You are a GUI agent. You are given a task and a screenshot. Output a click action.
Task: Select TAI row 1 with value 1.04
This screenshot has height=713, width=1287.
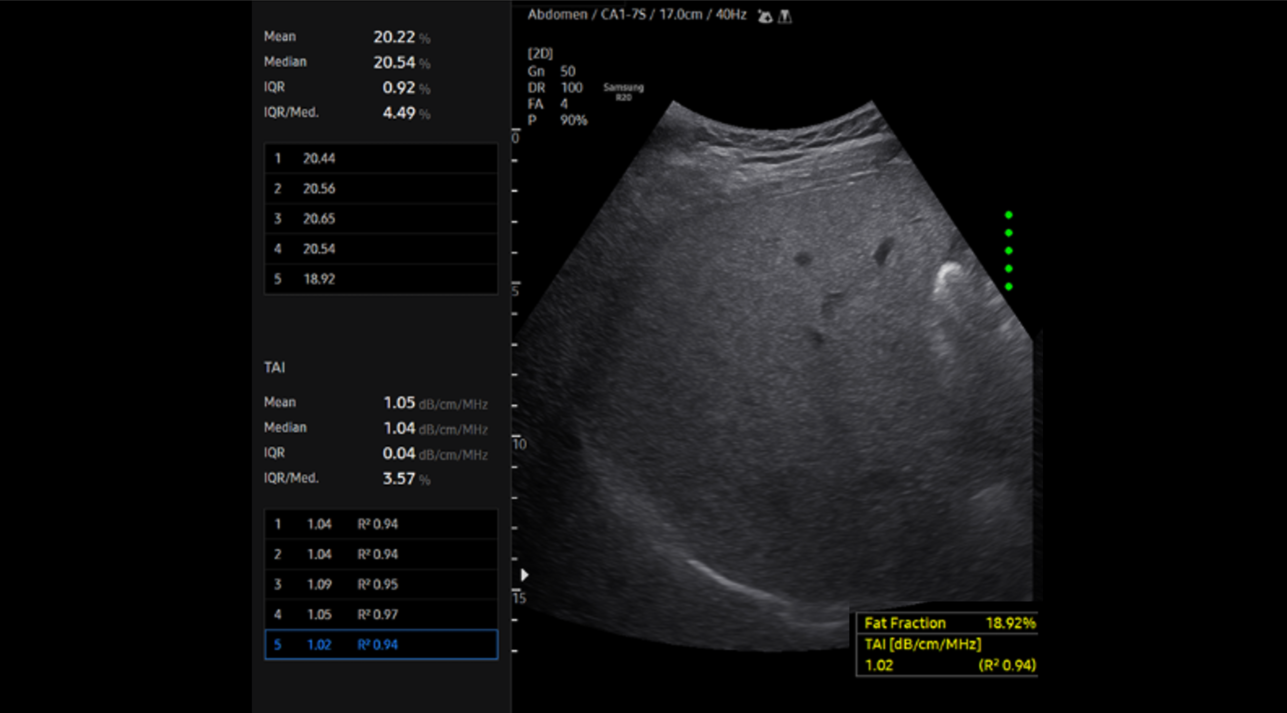pos(381,524)
